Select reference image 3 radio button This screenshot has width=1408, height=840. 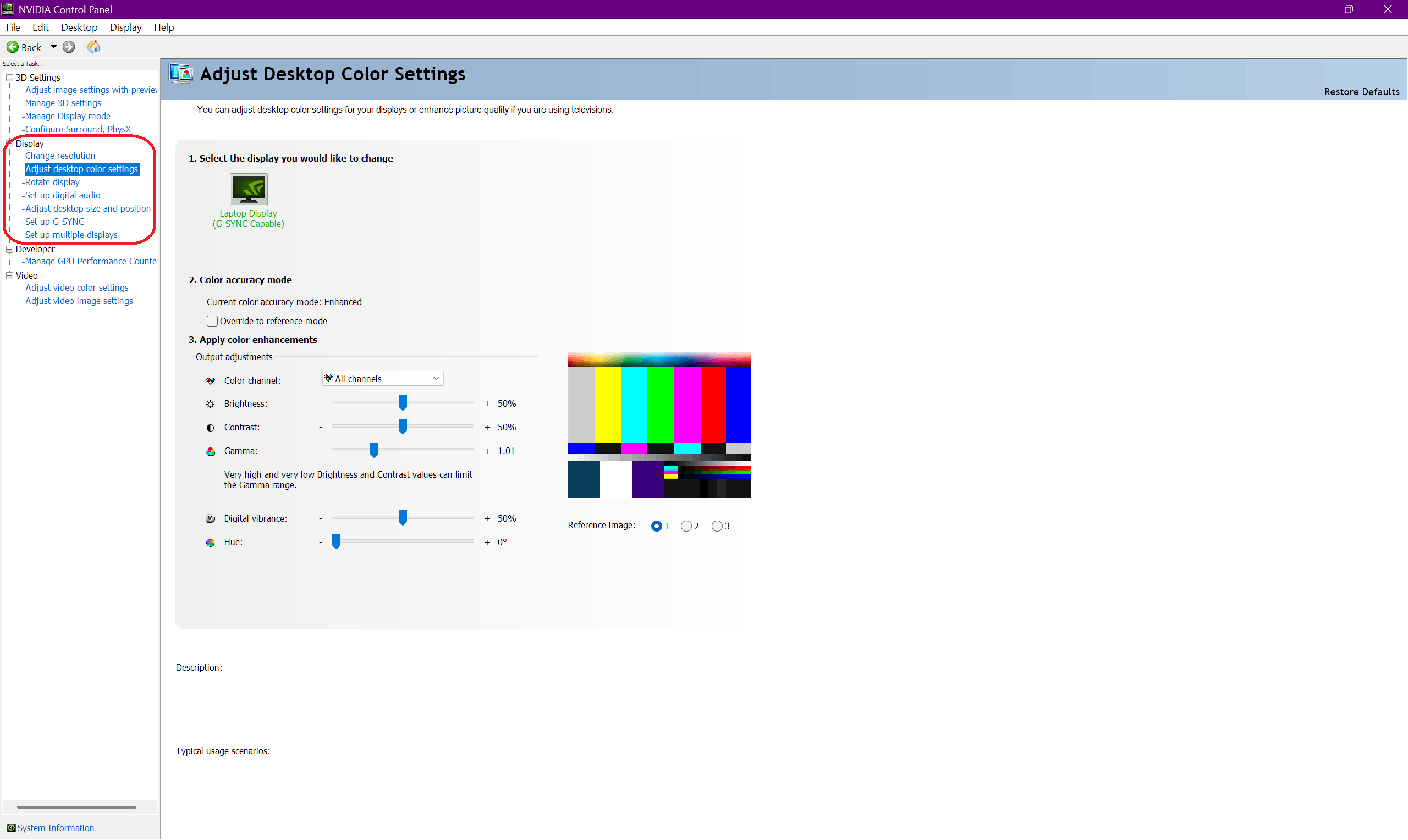(x=717, y=527)
